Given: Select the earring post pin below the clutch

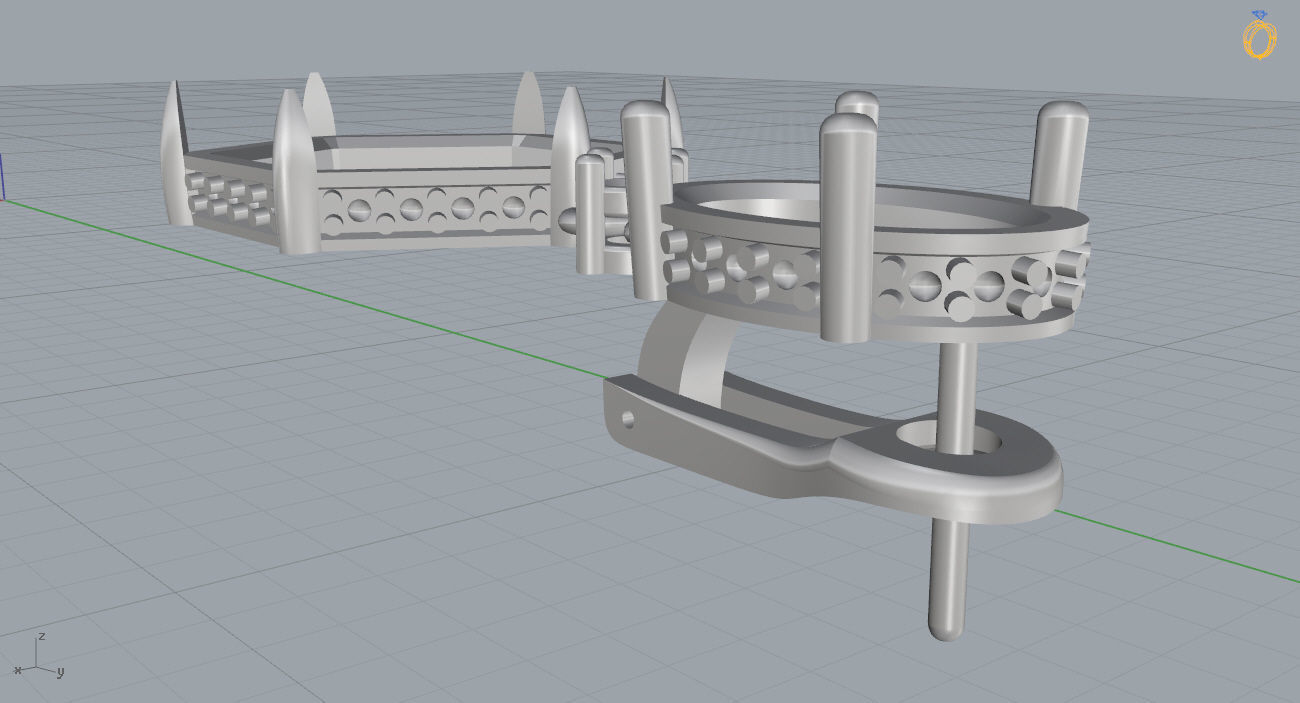Looking at the screenshot, I should click(945, 580).
